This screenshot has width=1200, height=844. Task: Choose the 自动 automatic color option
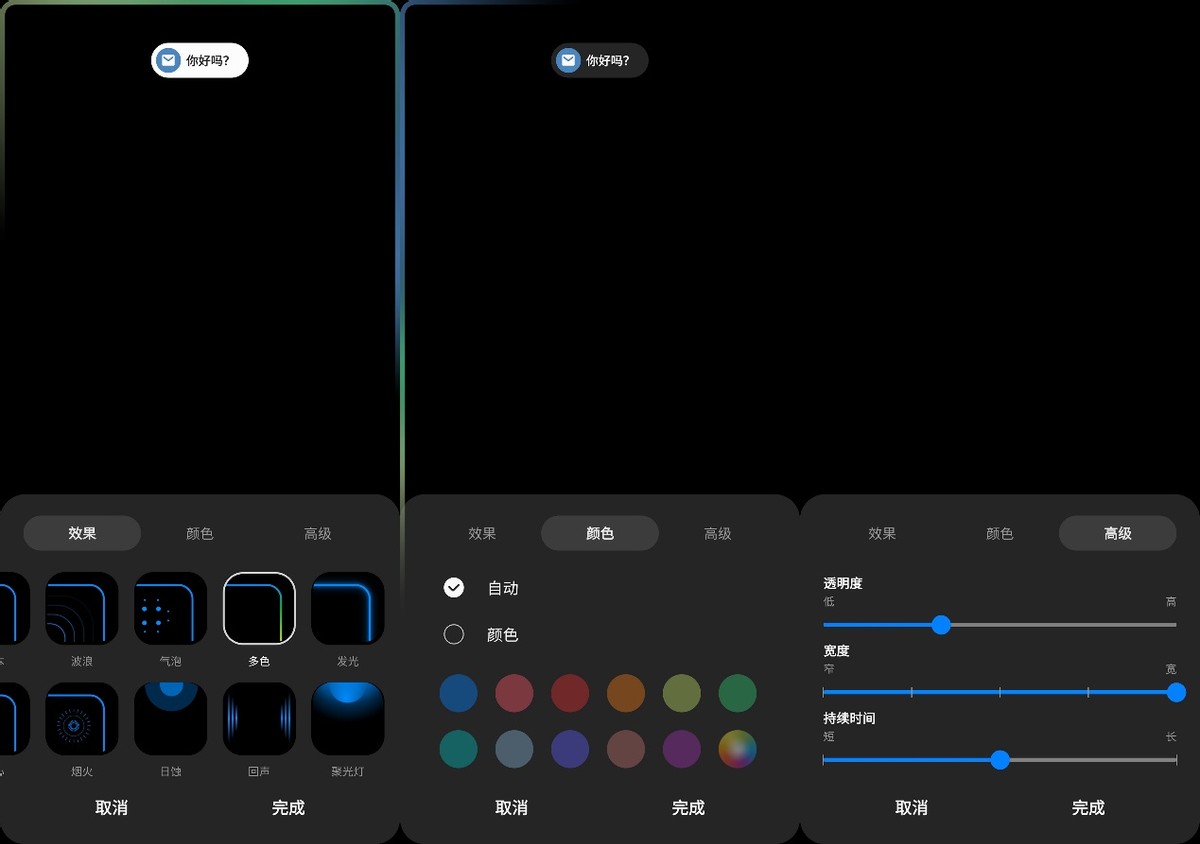pyautogui.click(x=454, y=588)
